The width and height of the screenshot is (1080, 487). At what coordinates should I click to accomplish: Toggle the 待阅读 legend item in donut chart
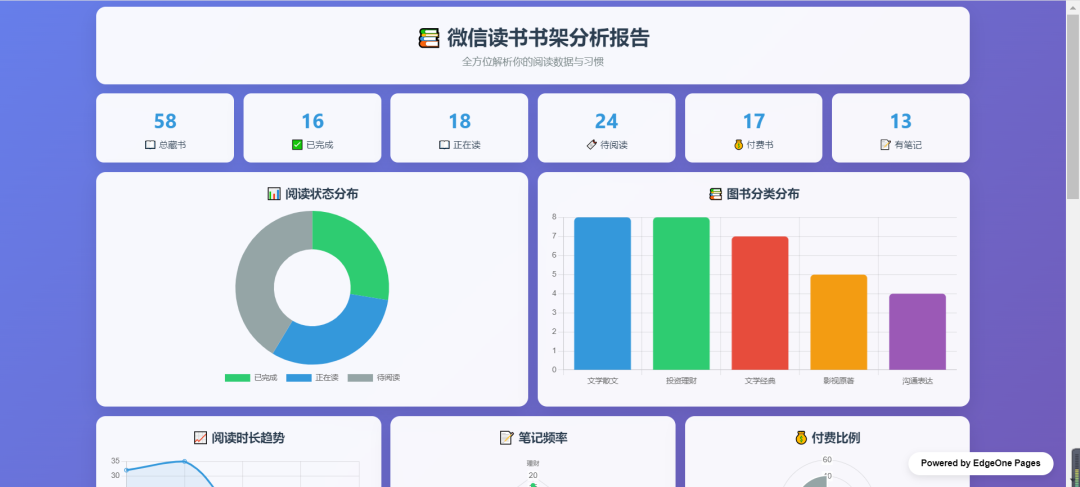tap(373, 377)
